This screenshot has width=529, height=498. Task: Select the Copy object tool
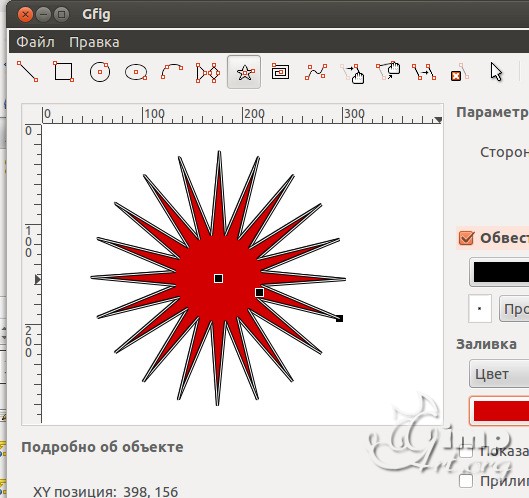click(x=424, y=72)
